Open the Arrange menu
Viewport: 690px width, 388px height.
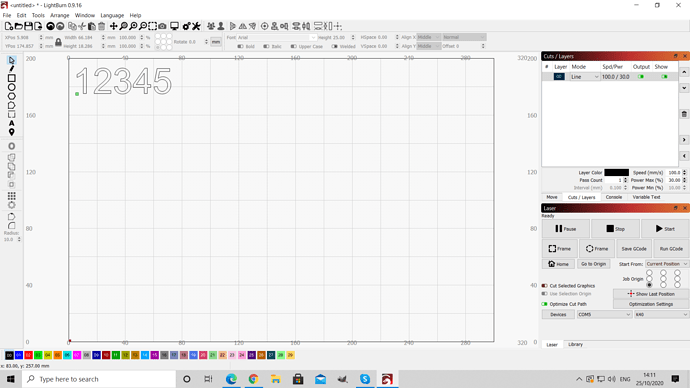coord(59,15)
